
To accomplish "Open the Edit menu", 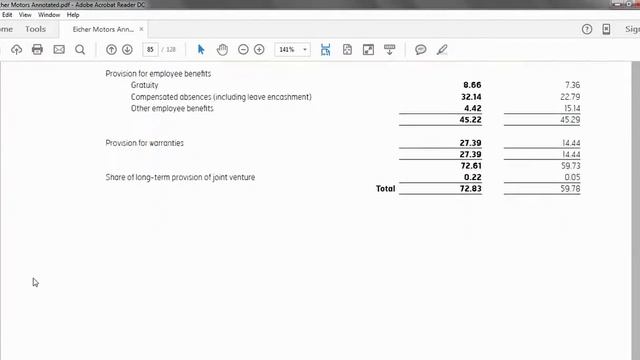I will tap(7, 15).
